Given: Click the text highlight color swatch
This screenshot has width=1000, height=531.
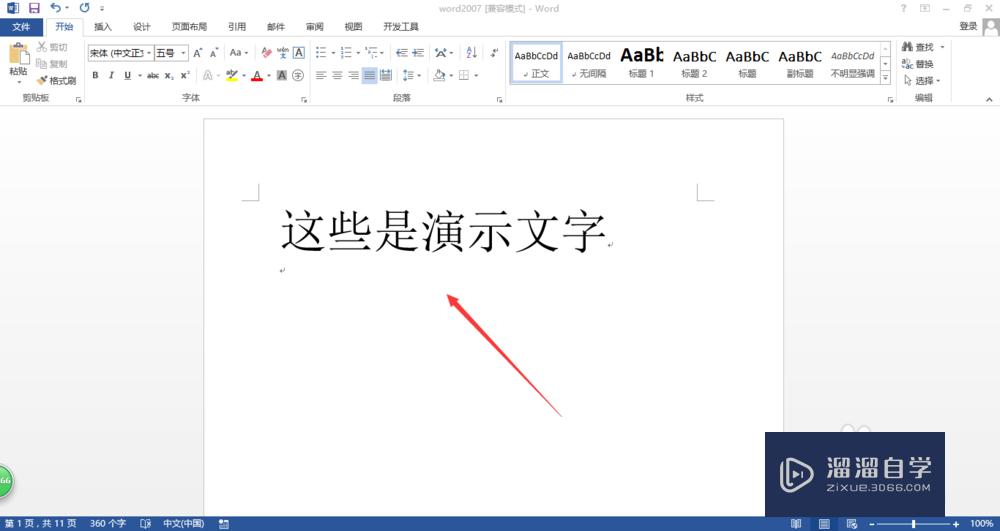Looking at the screenshot, I should tap(232, 75).
